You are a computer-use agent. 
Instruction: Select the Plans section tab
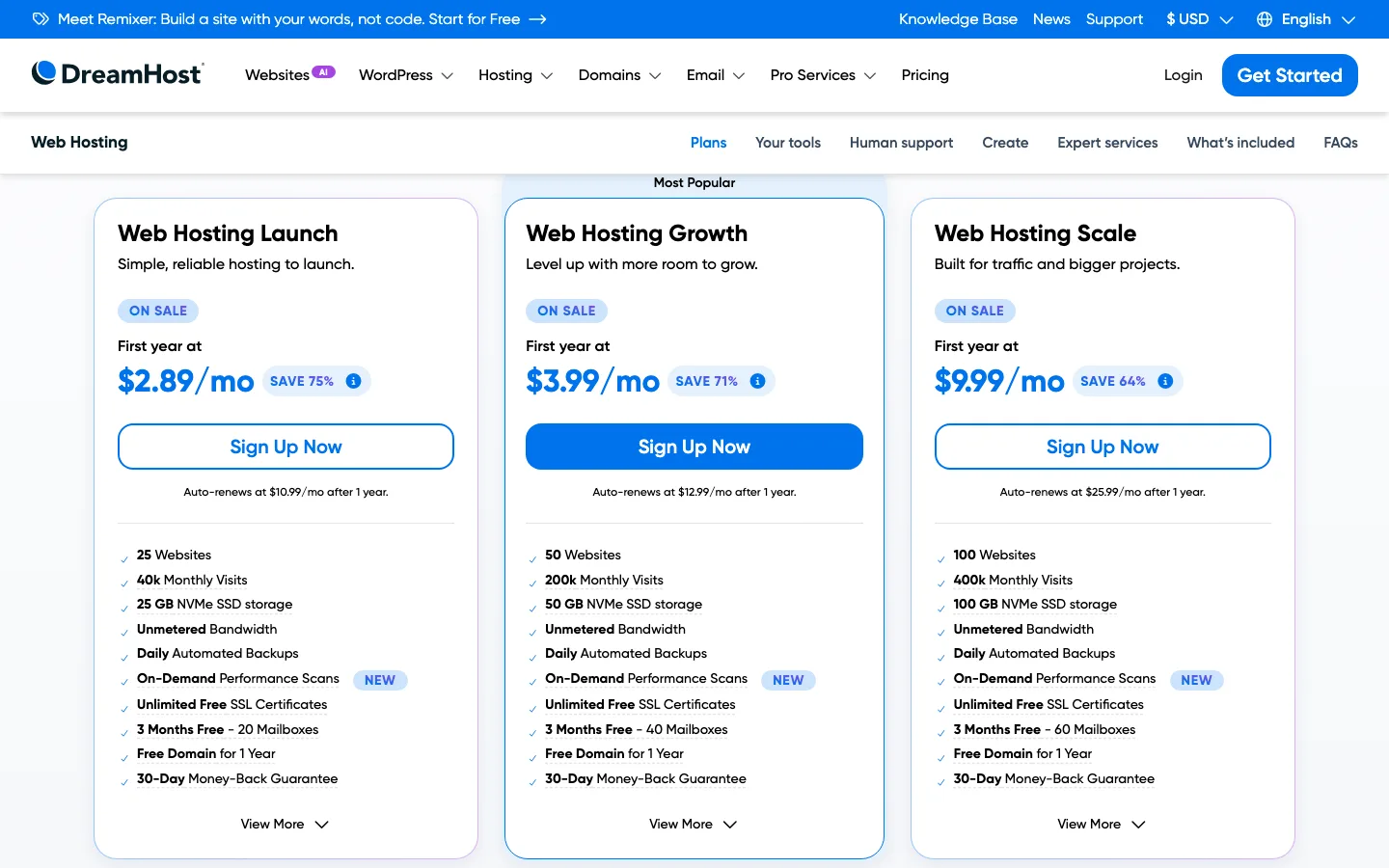click(x=708, y=143)
